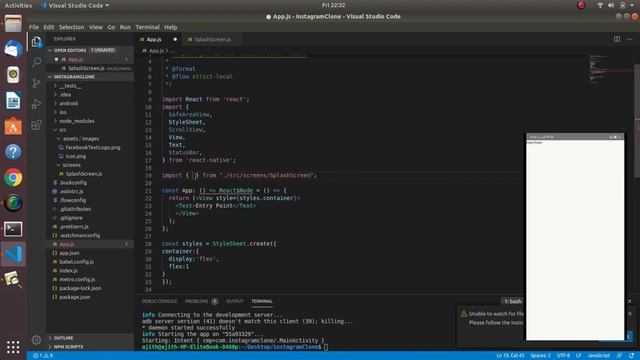Open icon.png in explorer
640x360 pixels.
pyautogui.click(x=76, y=156)
